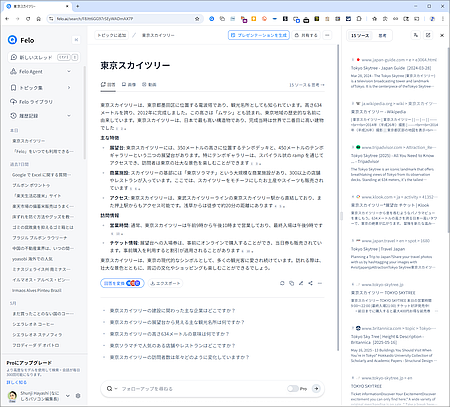450x407 pixels.
Task: Select suggestion about 訪問者数の変化
Action: point(179,357)
